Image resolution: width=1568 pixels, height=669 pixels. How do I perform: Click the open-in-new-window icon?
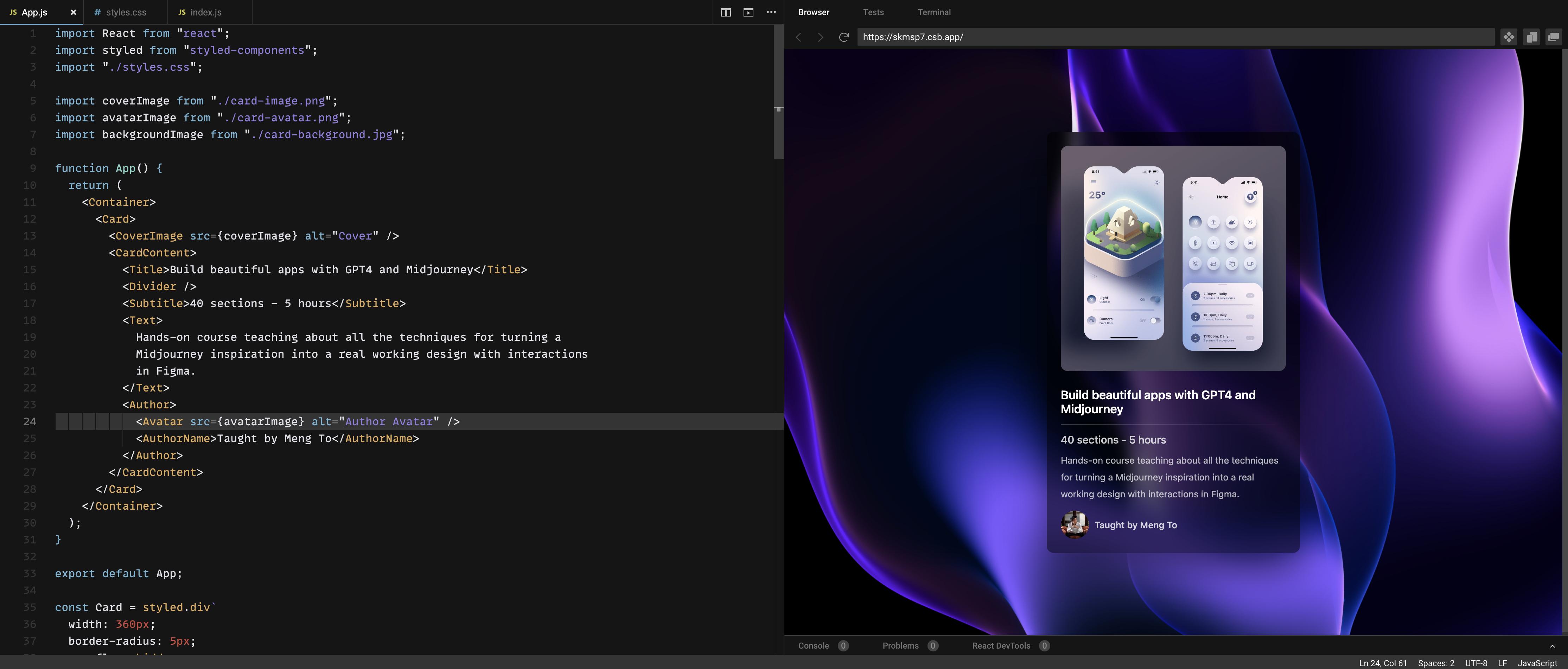tap(1553, 37)
